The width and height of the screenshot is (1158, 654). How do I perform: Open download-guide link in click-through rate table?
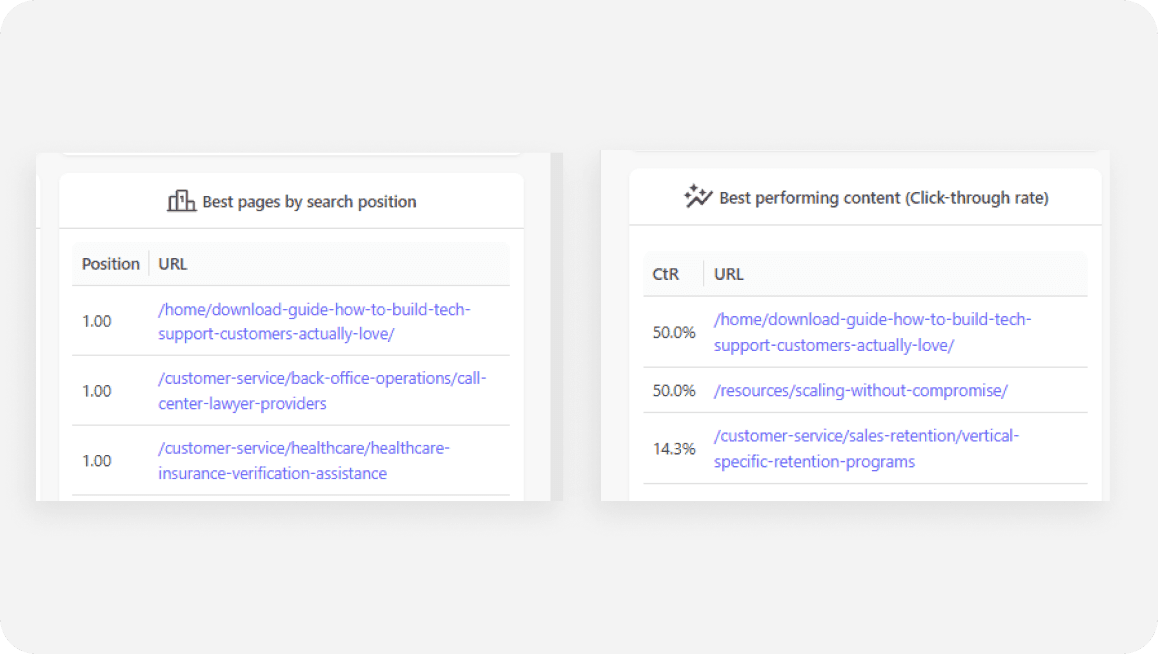coord(872,332)
